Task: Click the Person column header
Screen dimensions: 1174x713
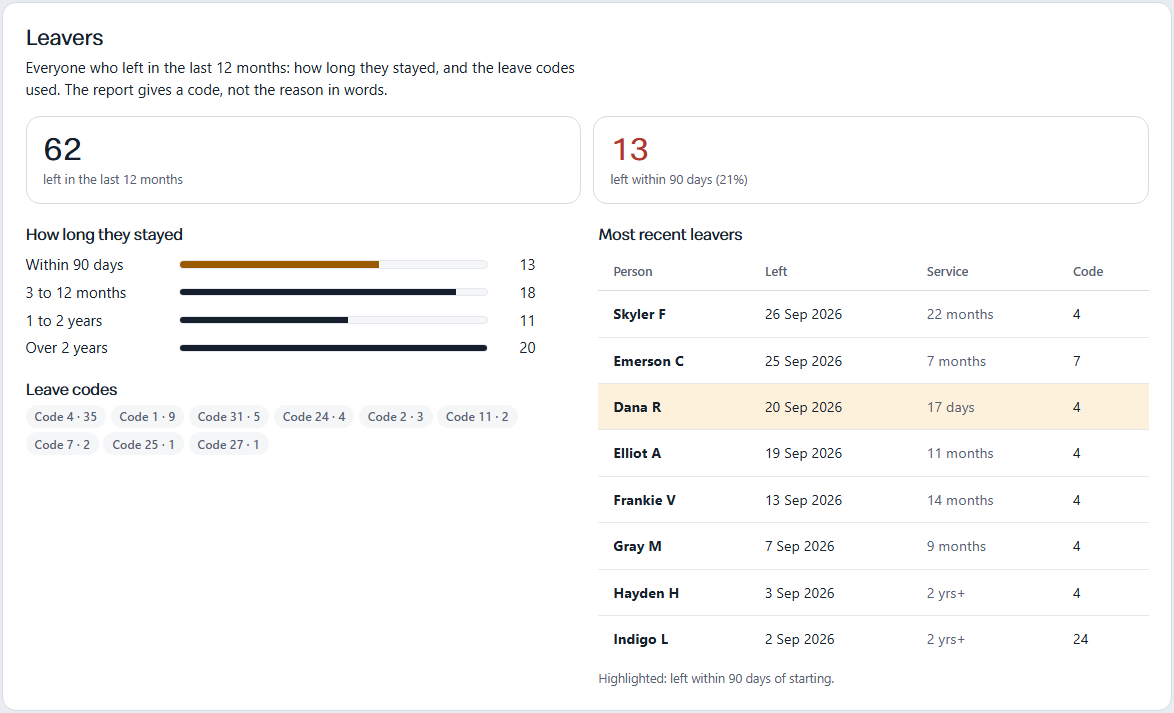Action: tap(633, 271)
